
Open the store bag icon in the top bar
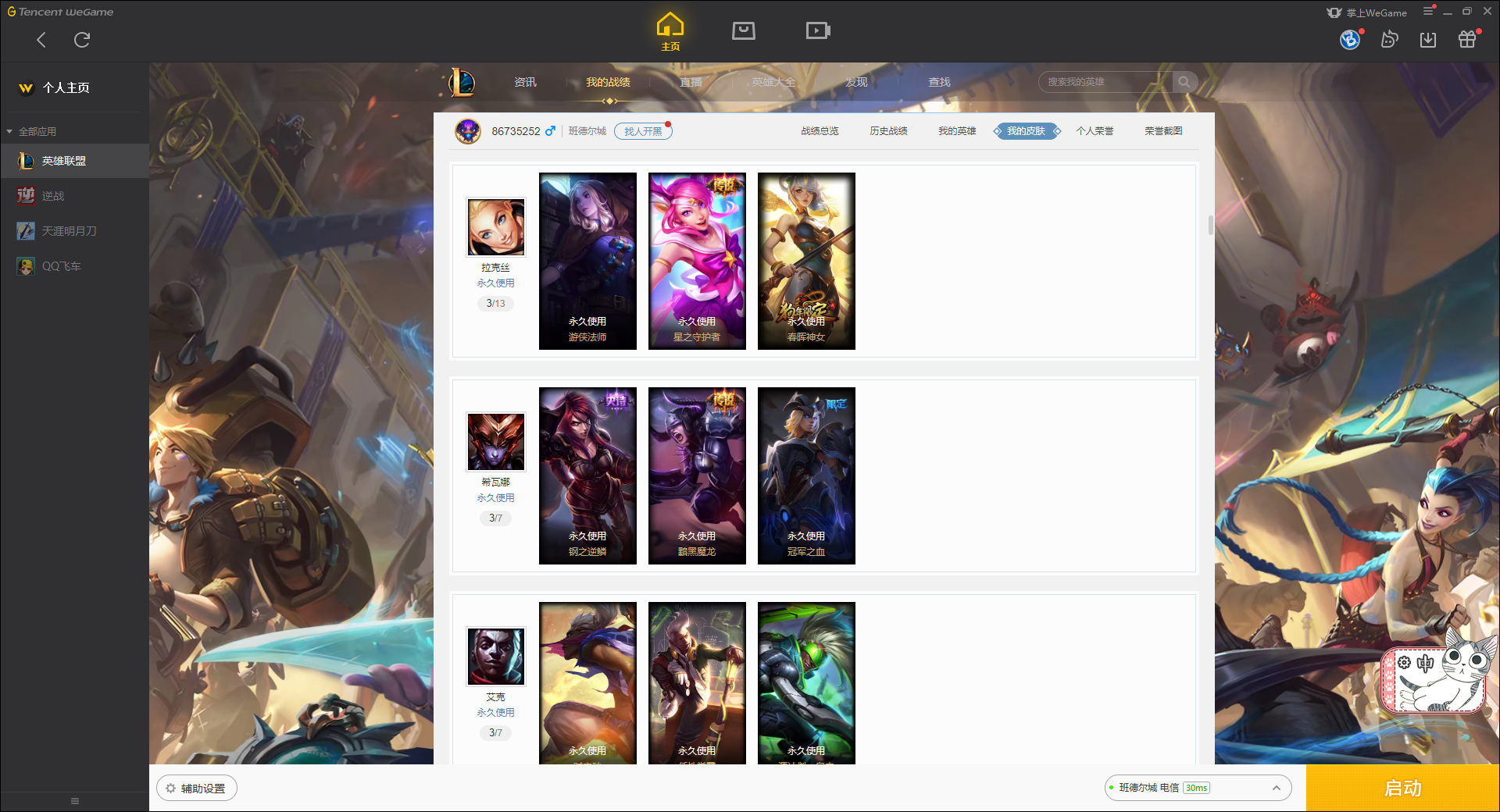pyautogui.click(x=744, y=30)
